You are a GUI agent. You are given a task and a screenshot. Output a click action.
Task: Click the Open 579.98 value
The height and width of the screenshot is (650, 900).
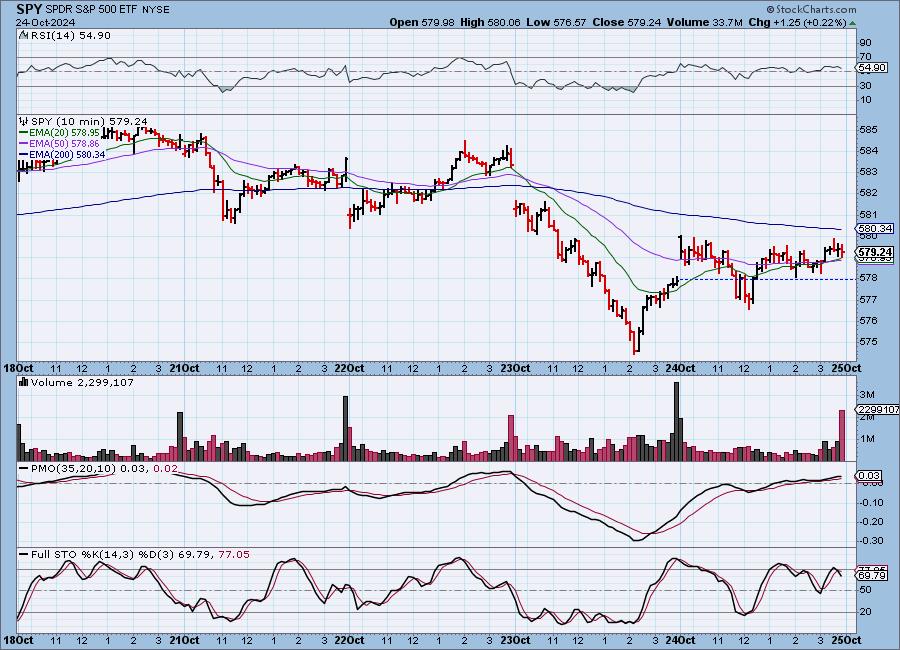click(422, 22)
